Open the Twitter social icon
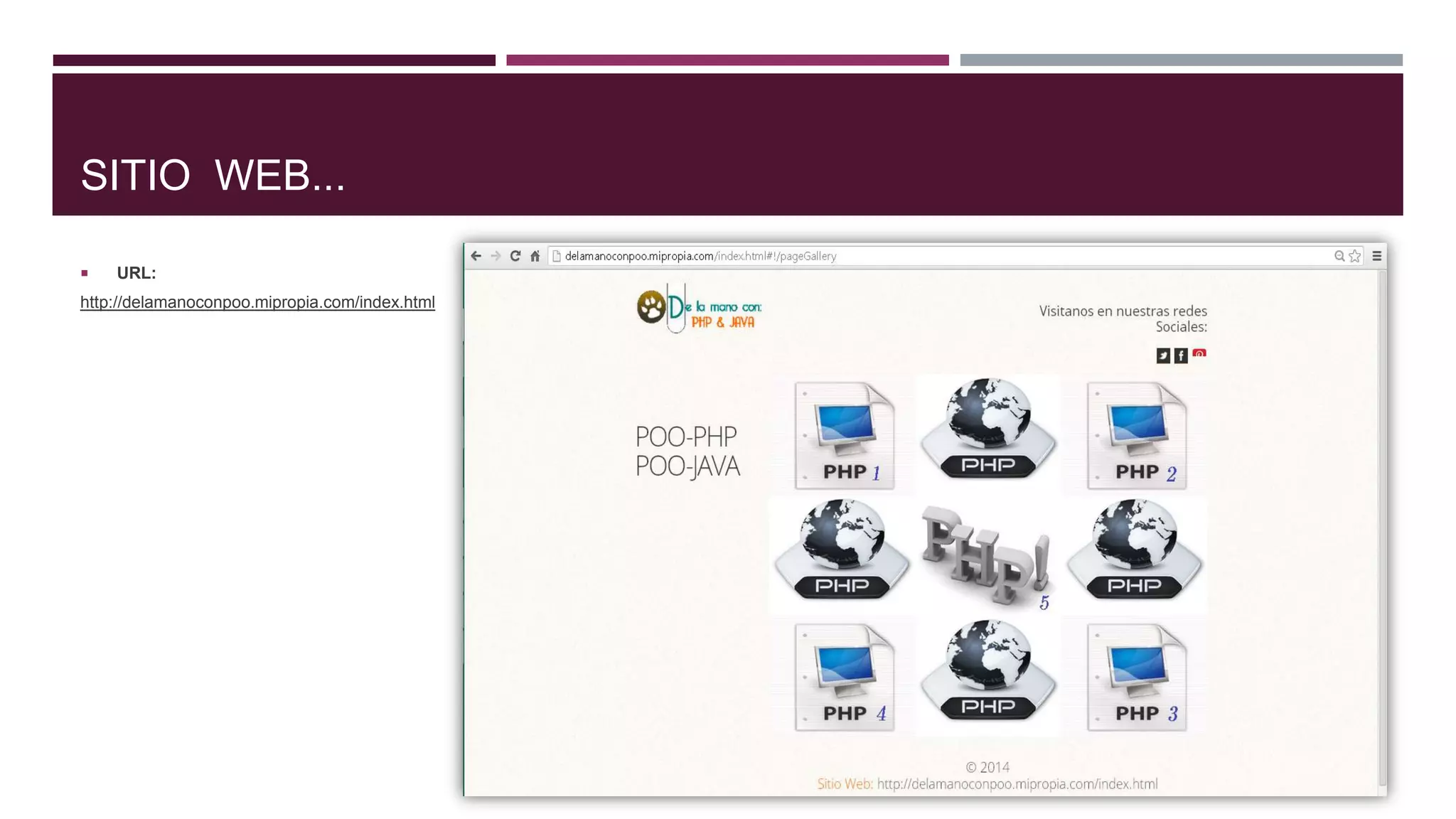 click(1163, 355)
